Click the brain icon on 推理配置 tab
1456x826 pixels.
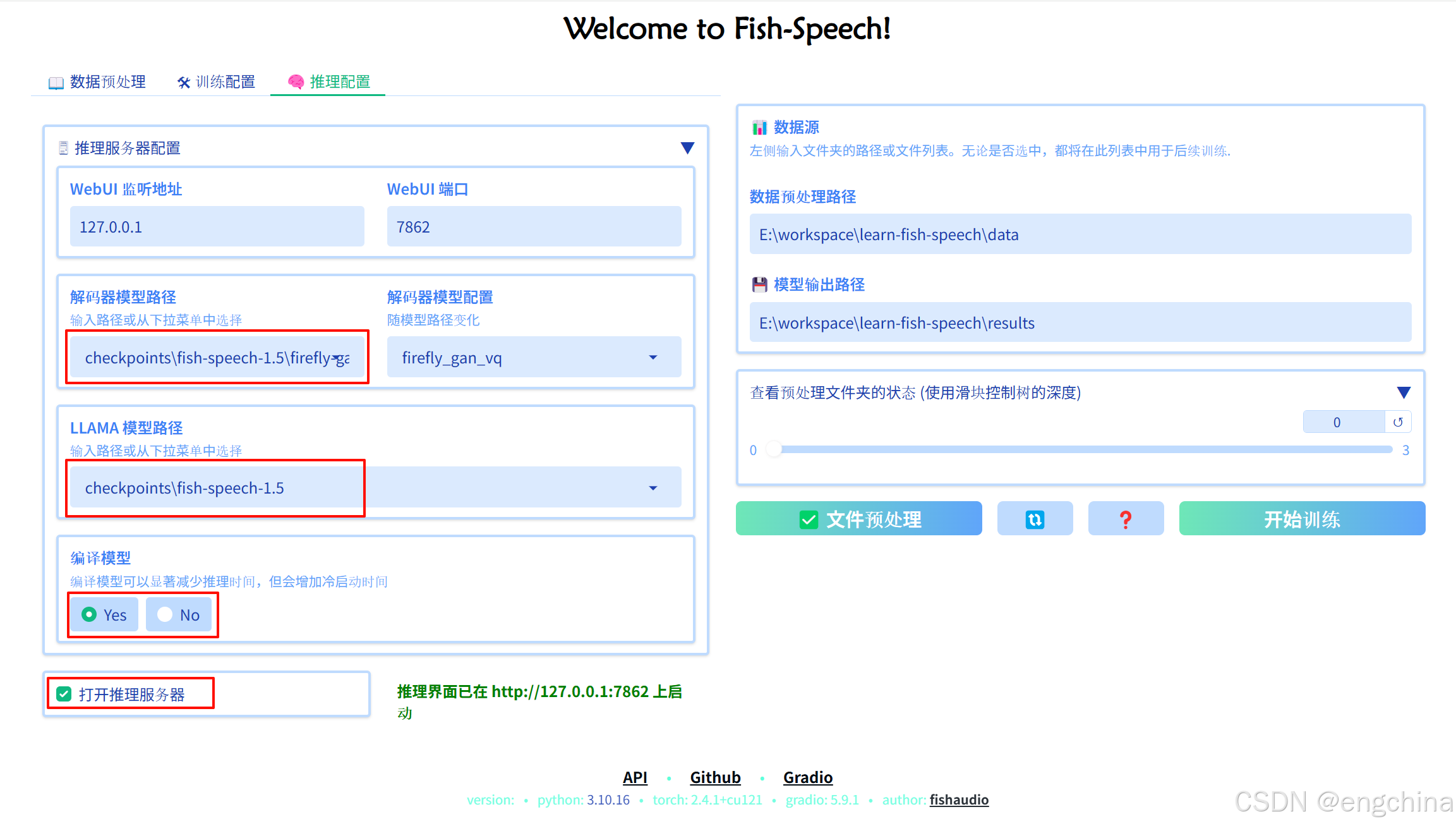[x=296, y=82]
